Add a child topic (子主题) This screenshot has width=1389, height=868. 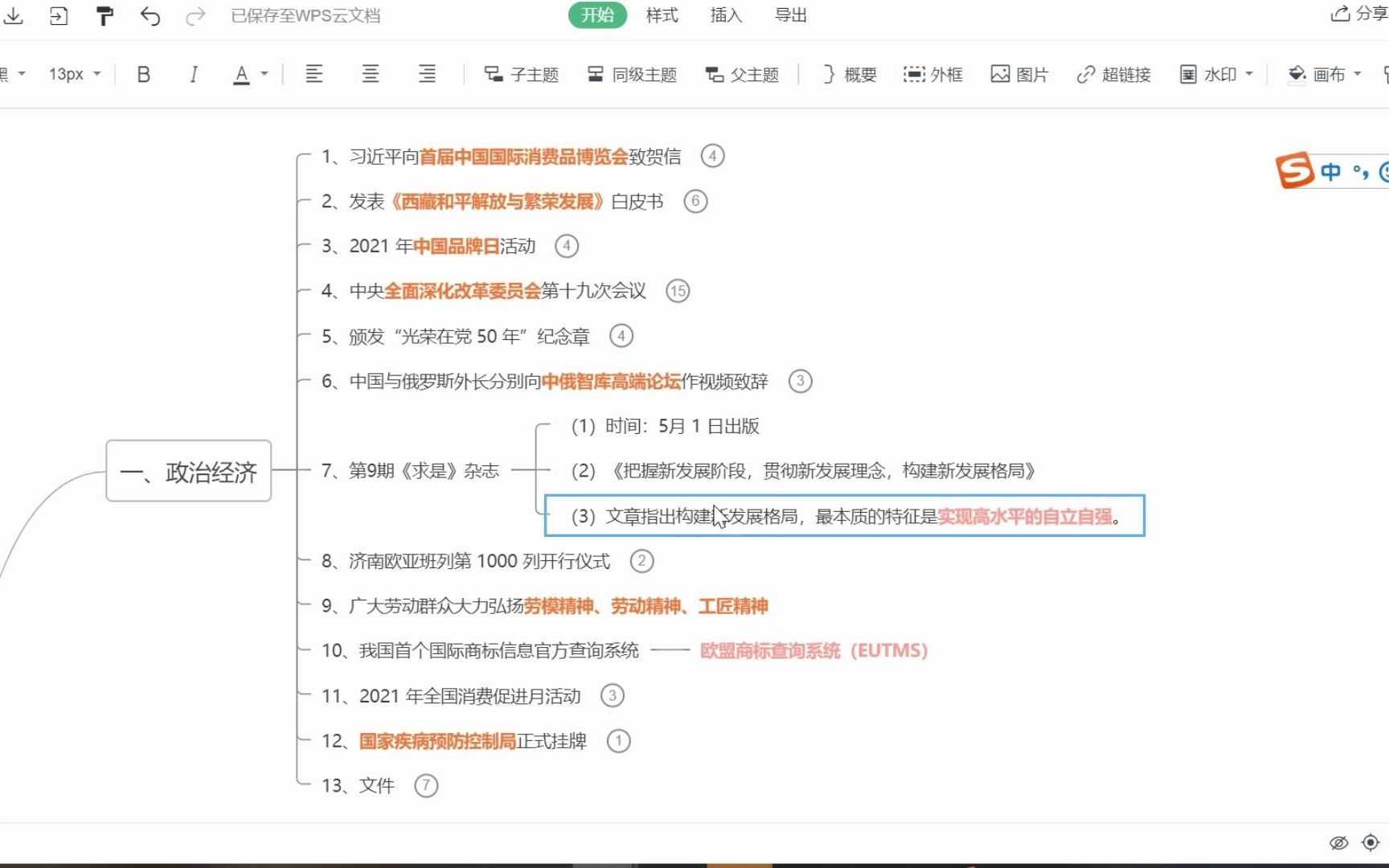521,75
